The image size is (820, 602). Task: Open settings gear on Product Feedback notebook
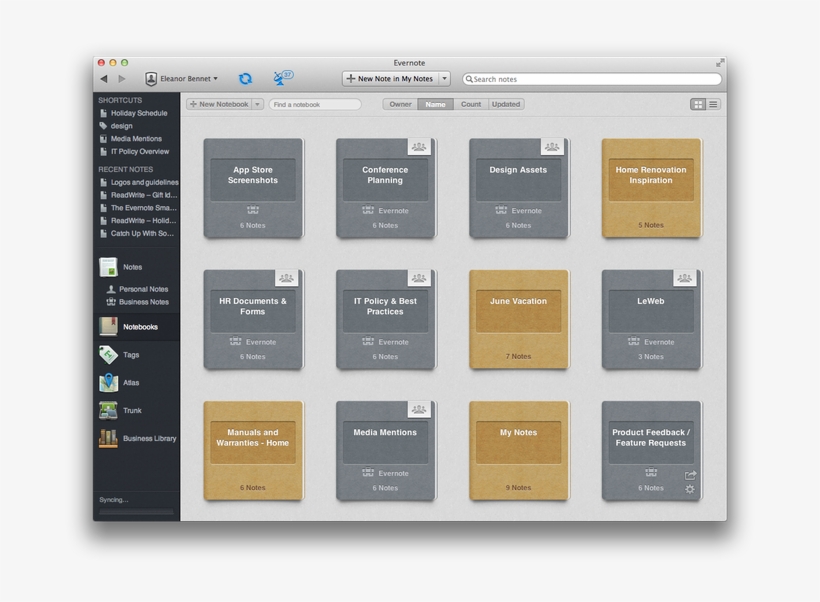point(690,489)
